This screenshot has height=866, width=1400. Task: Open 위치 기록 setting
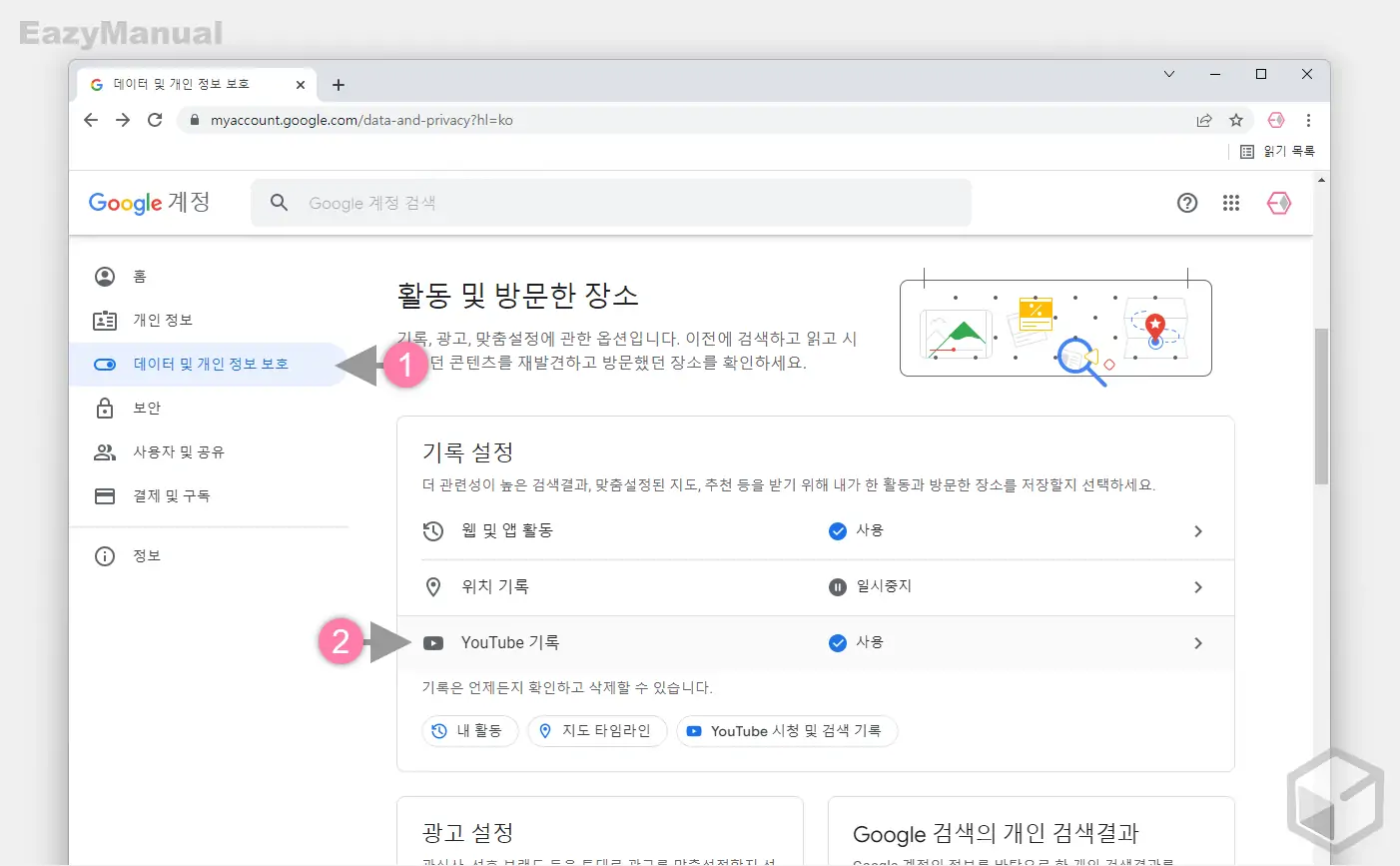(816, 587)
